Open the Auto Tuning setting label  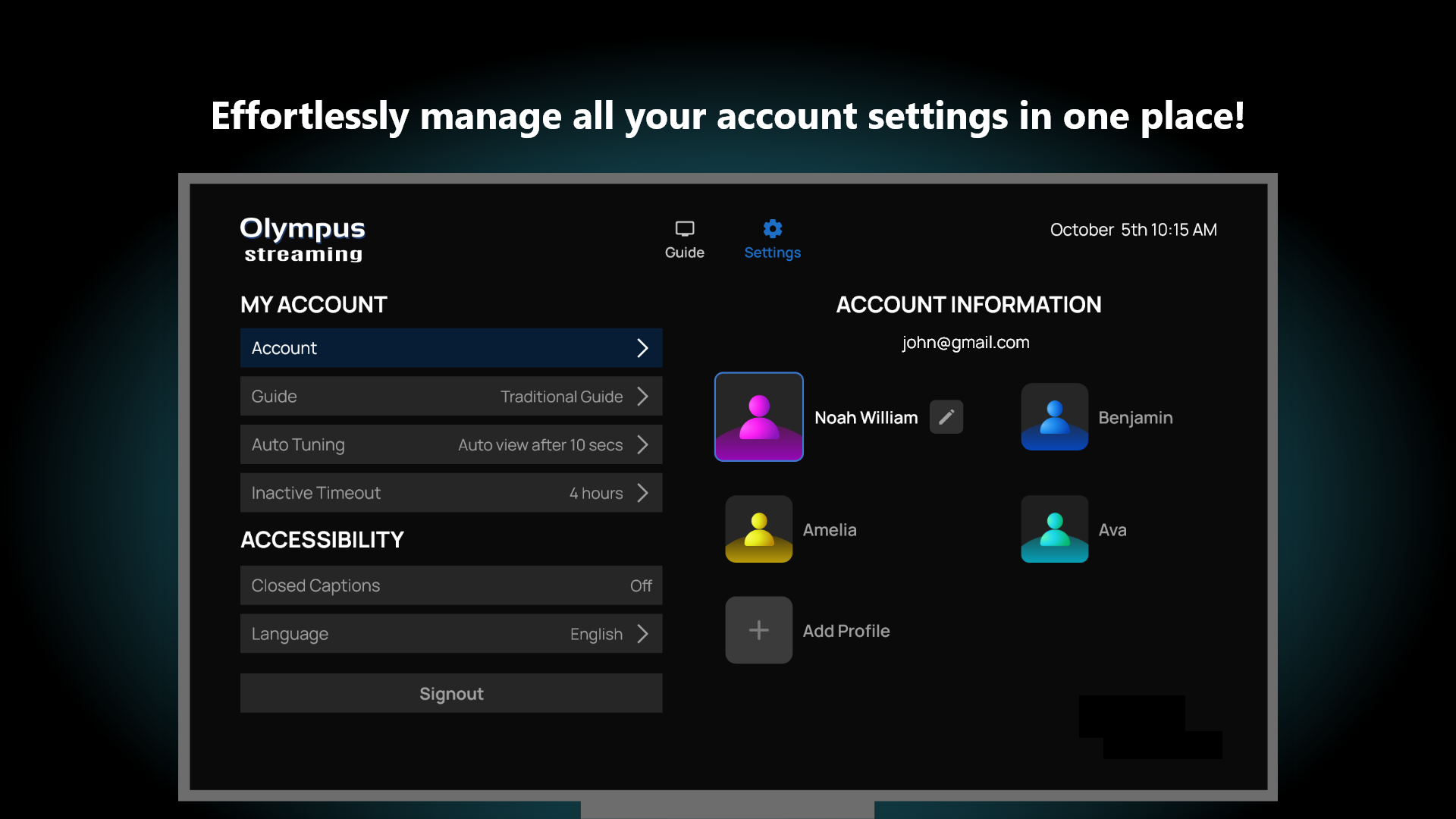point(298,445)
